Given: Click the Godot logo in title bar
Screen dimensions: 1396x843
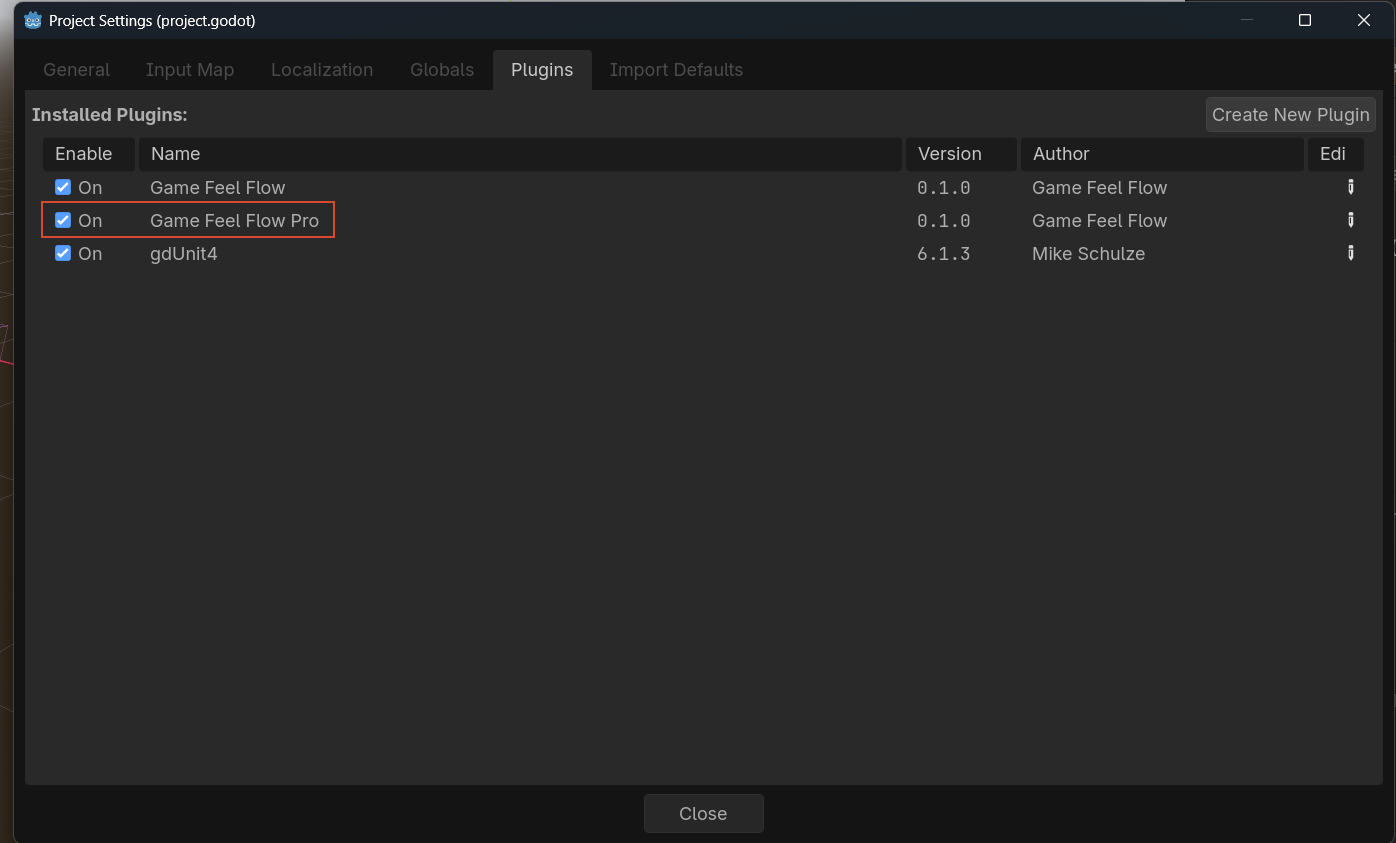Looking at the screenshot, I should 33,20.
